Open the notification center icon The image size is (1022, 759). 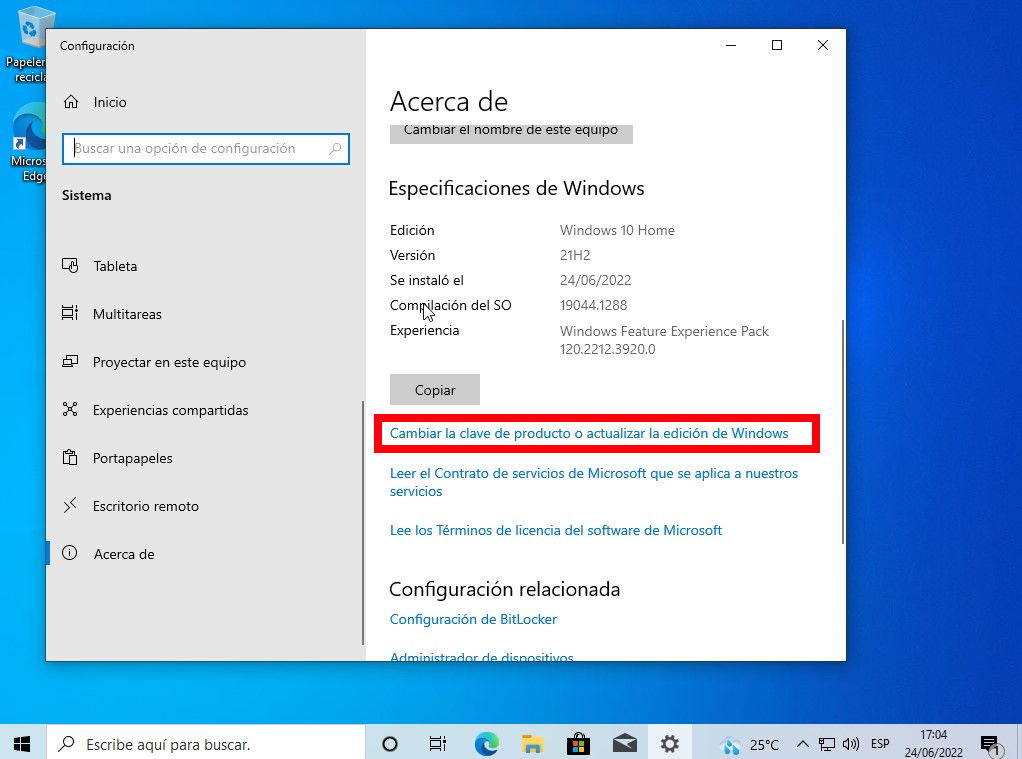click(x=991, y=744)
